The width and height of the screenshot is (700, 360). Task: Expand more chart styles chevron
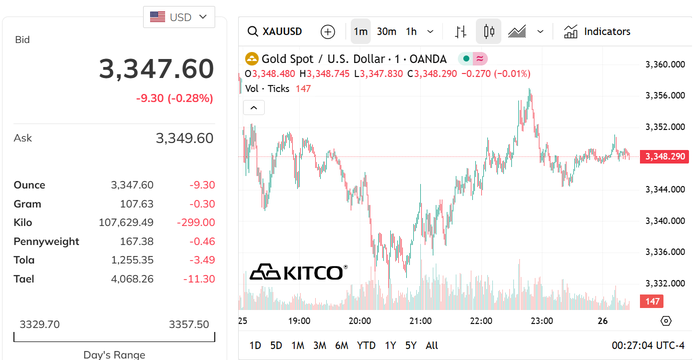coord(540,31)
